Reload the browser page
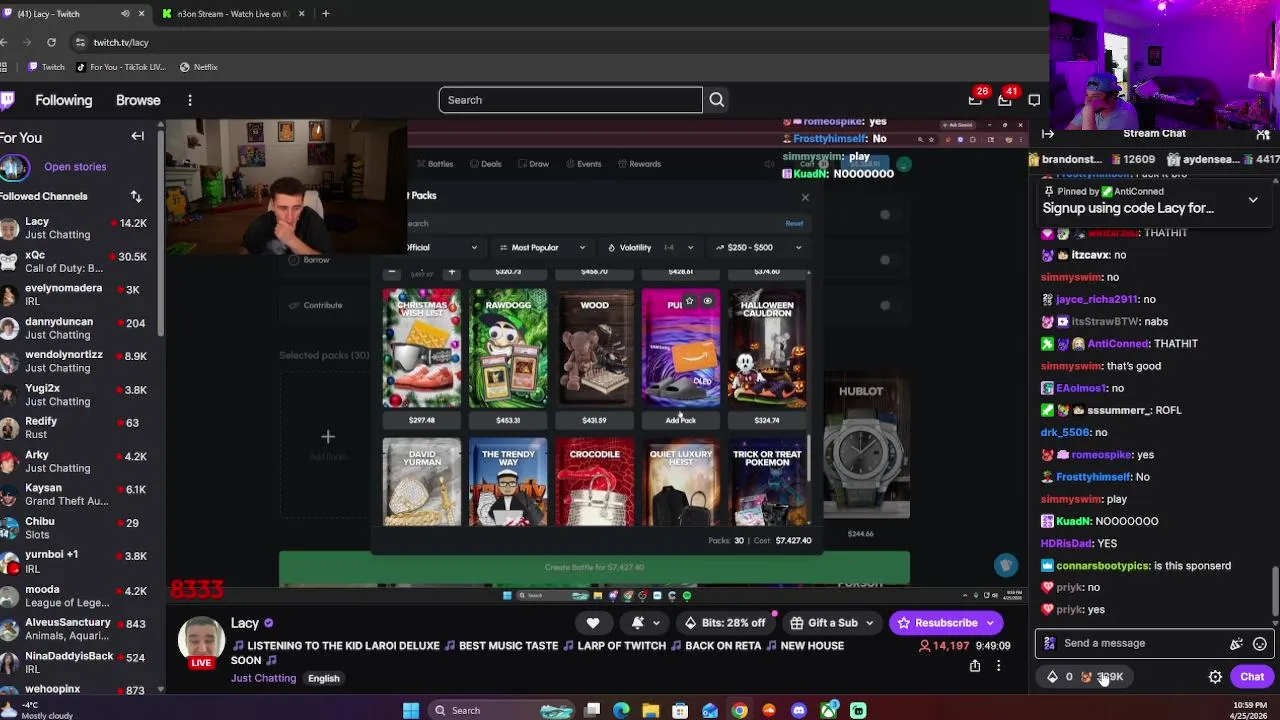This screenshot has width=1280, height=720. click(51, 42)
